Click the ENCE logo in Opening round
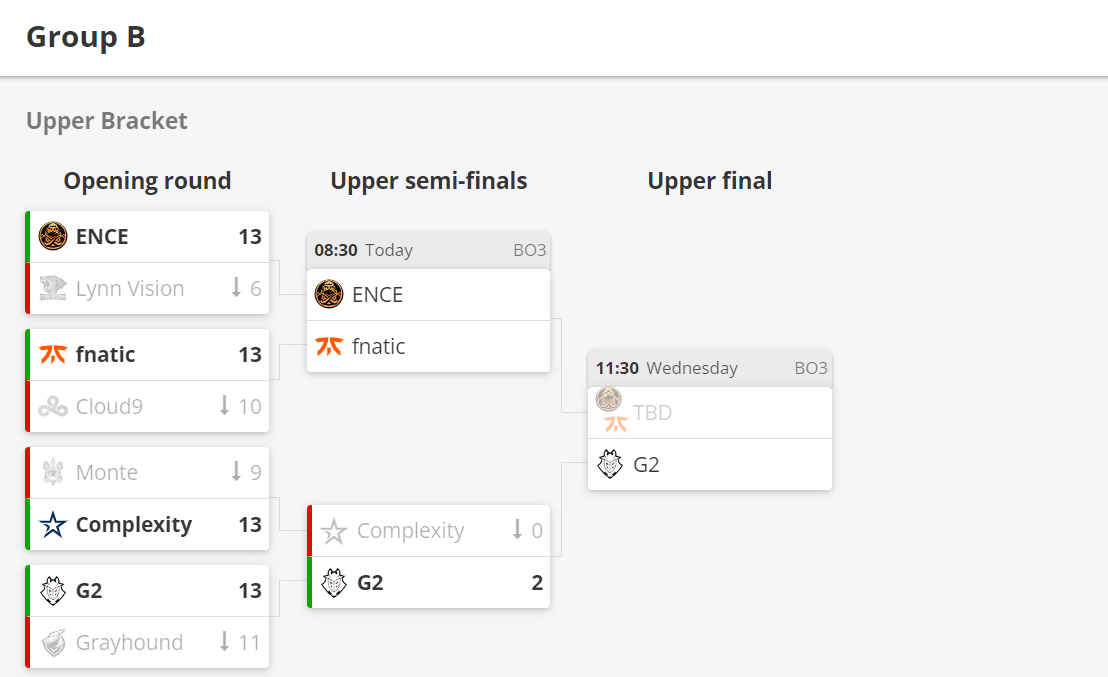The height and width of the screenshot is (677, 1108). tap(53, 236)
